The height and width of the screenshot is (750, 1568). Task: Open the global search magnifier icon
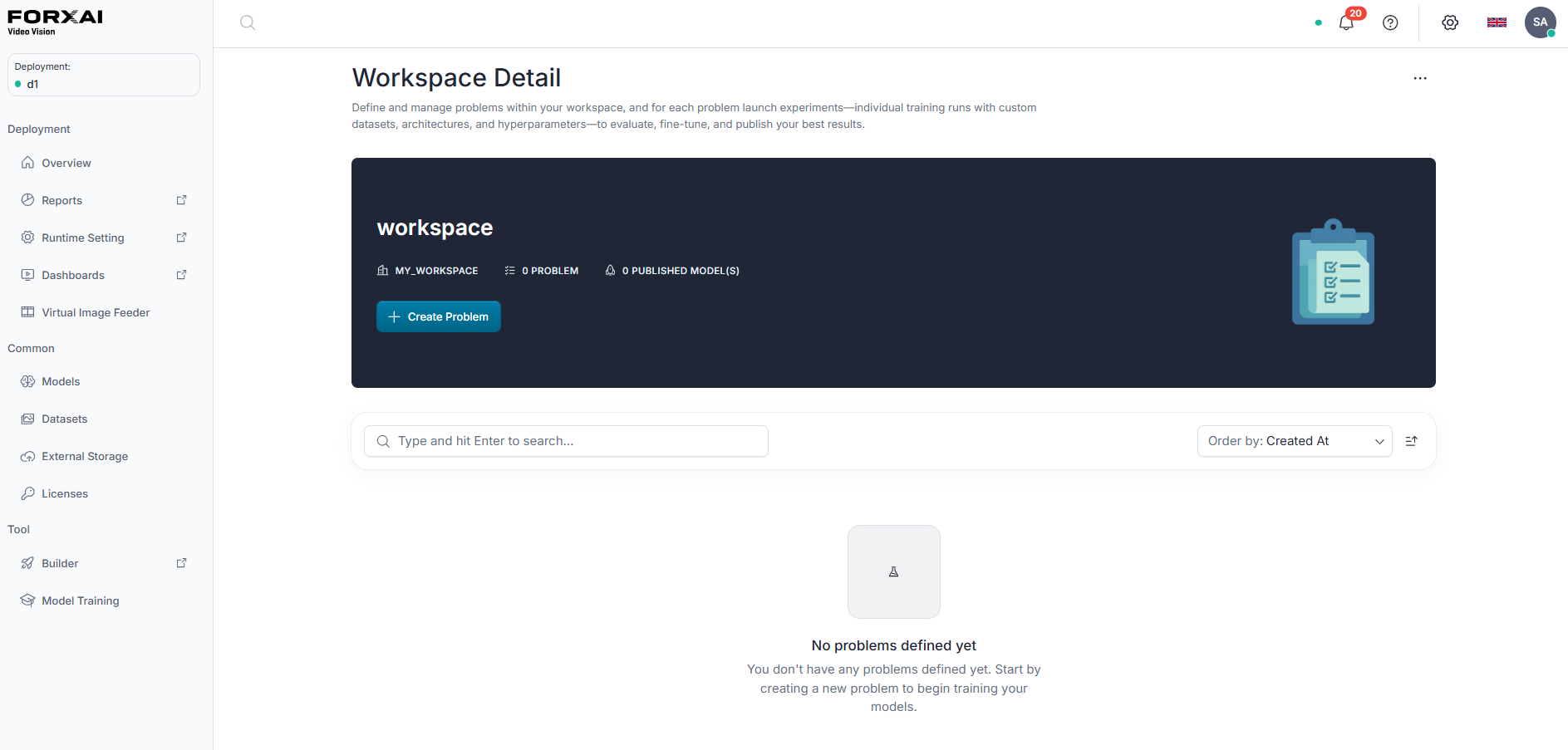[248, 22]
